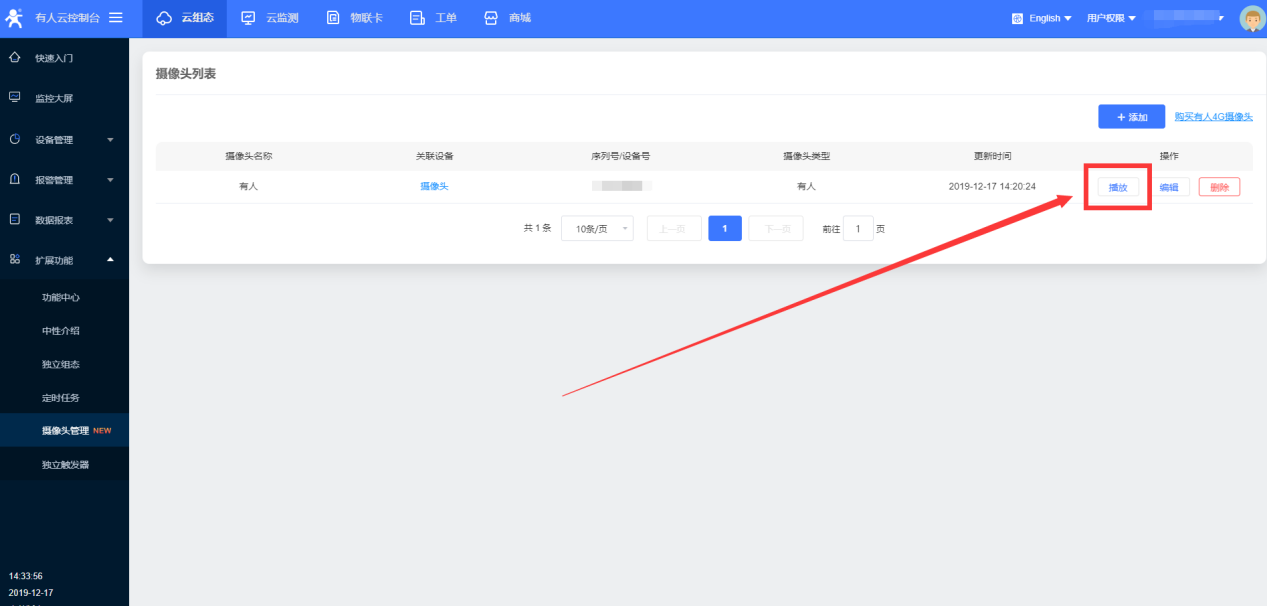
Task: Collapse the 扩展功能 sidebar section
Action: coord(110,260)
